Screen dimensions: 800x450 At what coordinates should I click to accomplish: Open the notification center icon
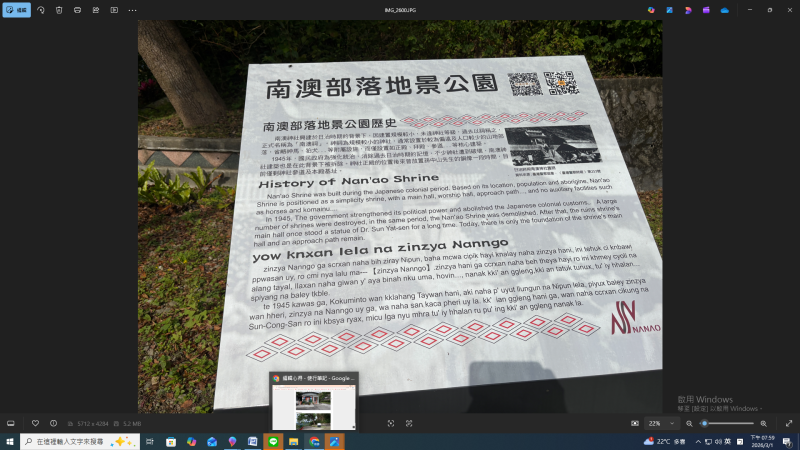click(x=787, y=442)
